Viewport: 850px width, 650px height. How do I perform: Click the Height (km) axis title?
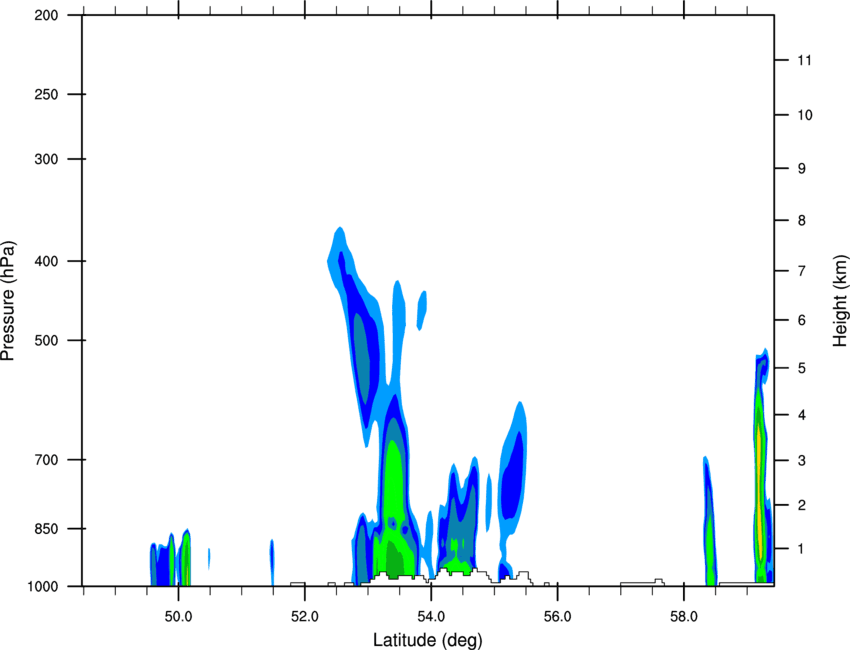[840, 300]
